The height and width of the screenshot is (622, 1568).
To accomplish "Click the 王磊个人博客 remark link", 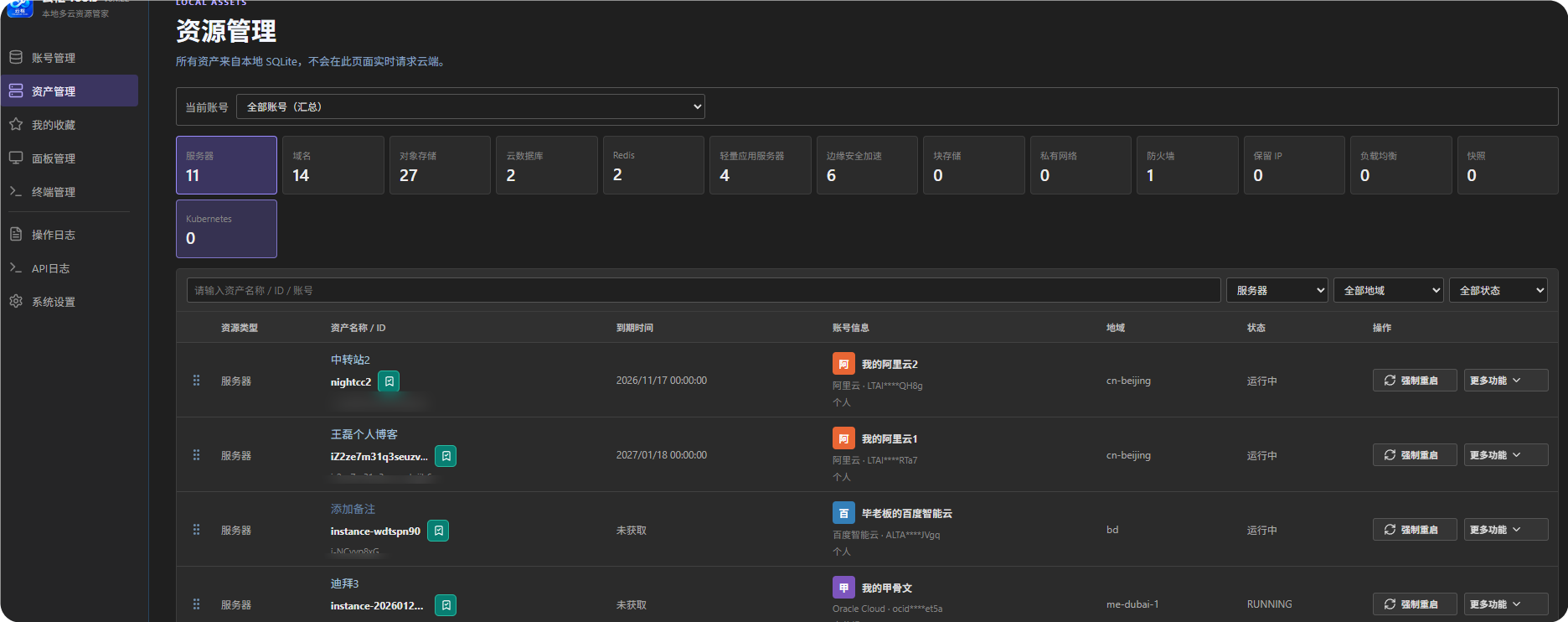I will [x=364, y=434].
